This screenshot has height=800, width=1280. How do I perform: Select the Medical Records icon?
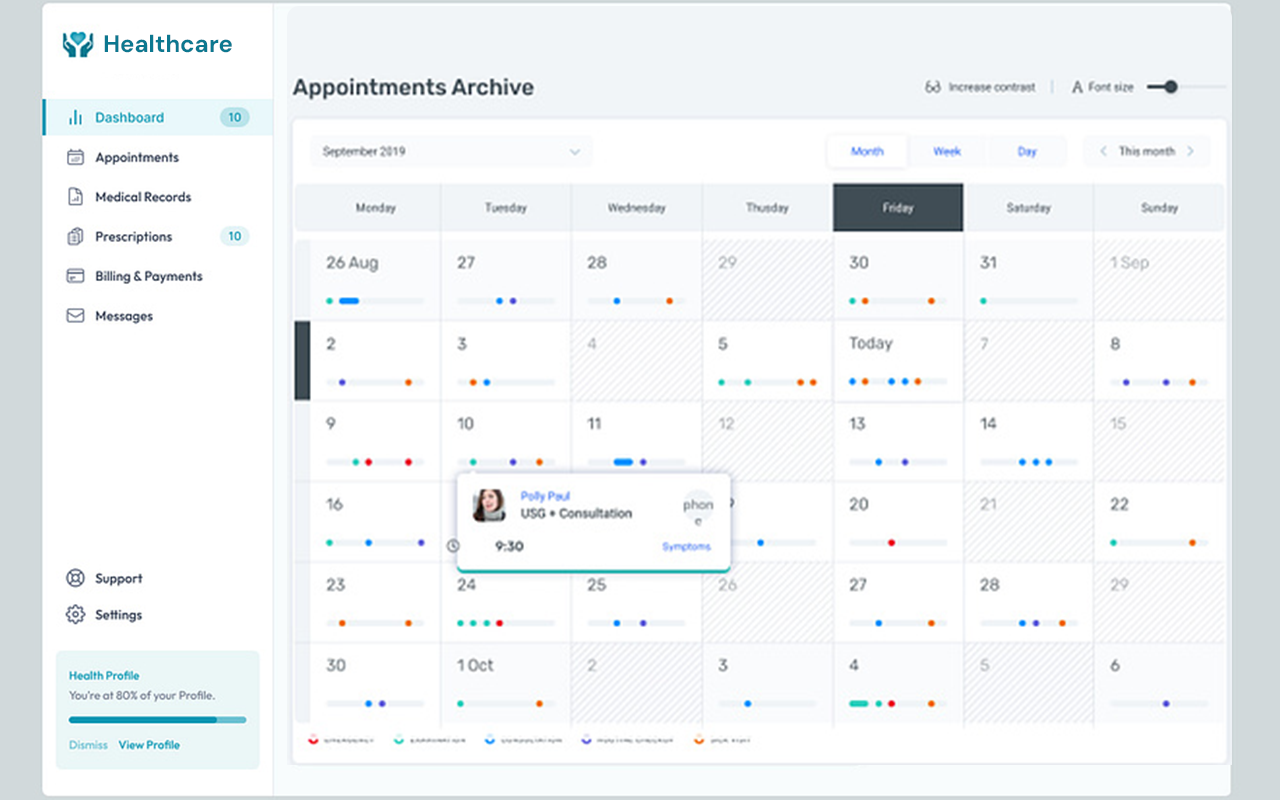[x=74, y=197]
